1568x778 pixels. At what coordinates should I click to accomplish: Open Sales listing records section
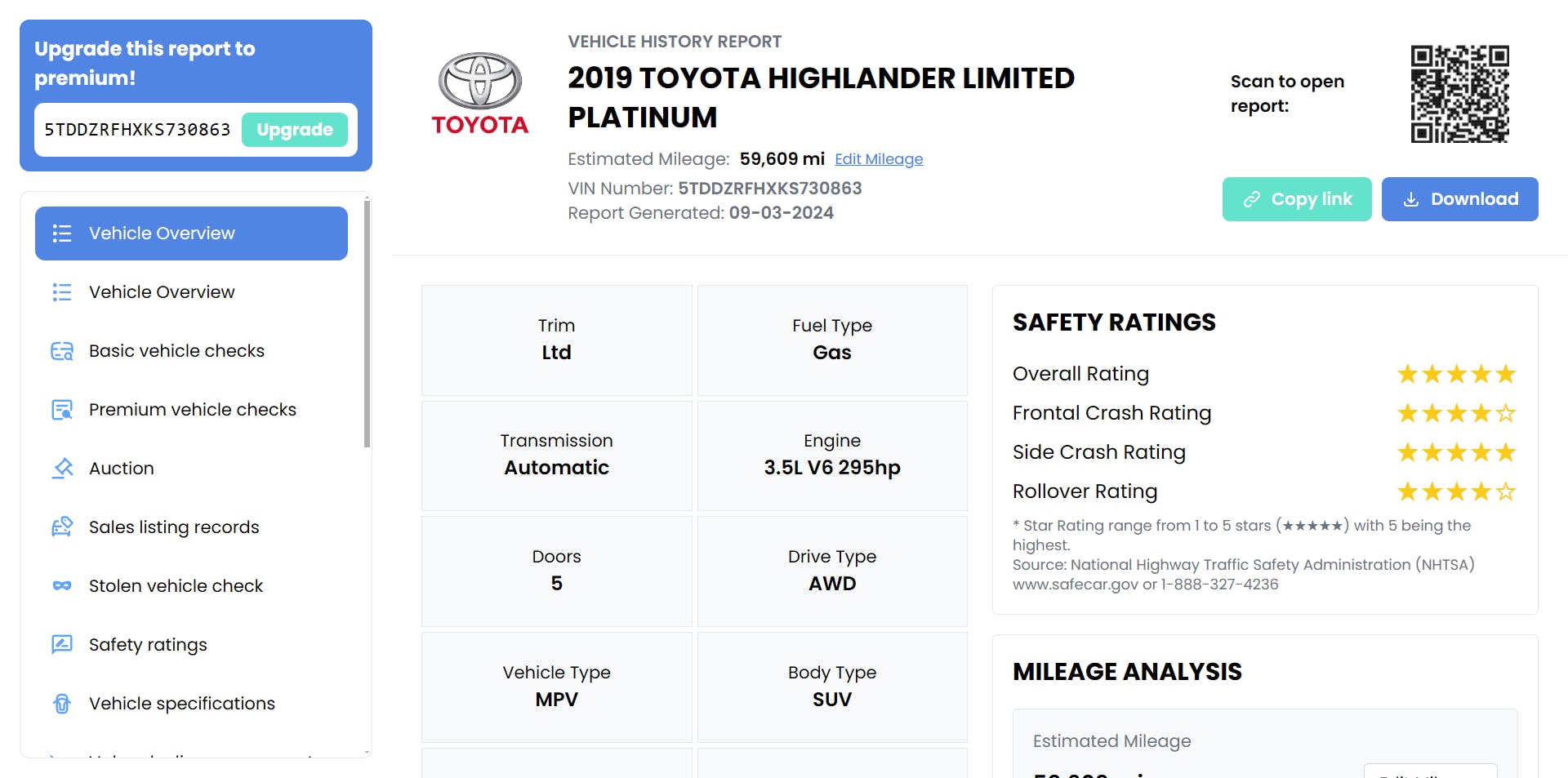tap(173, 527)
